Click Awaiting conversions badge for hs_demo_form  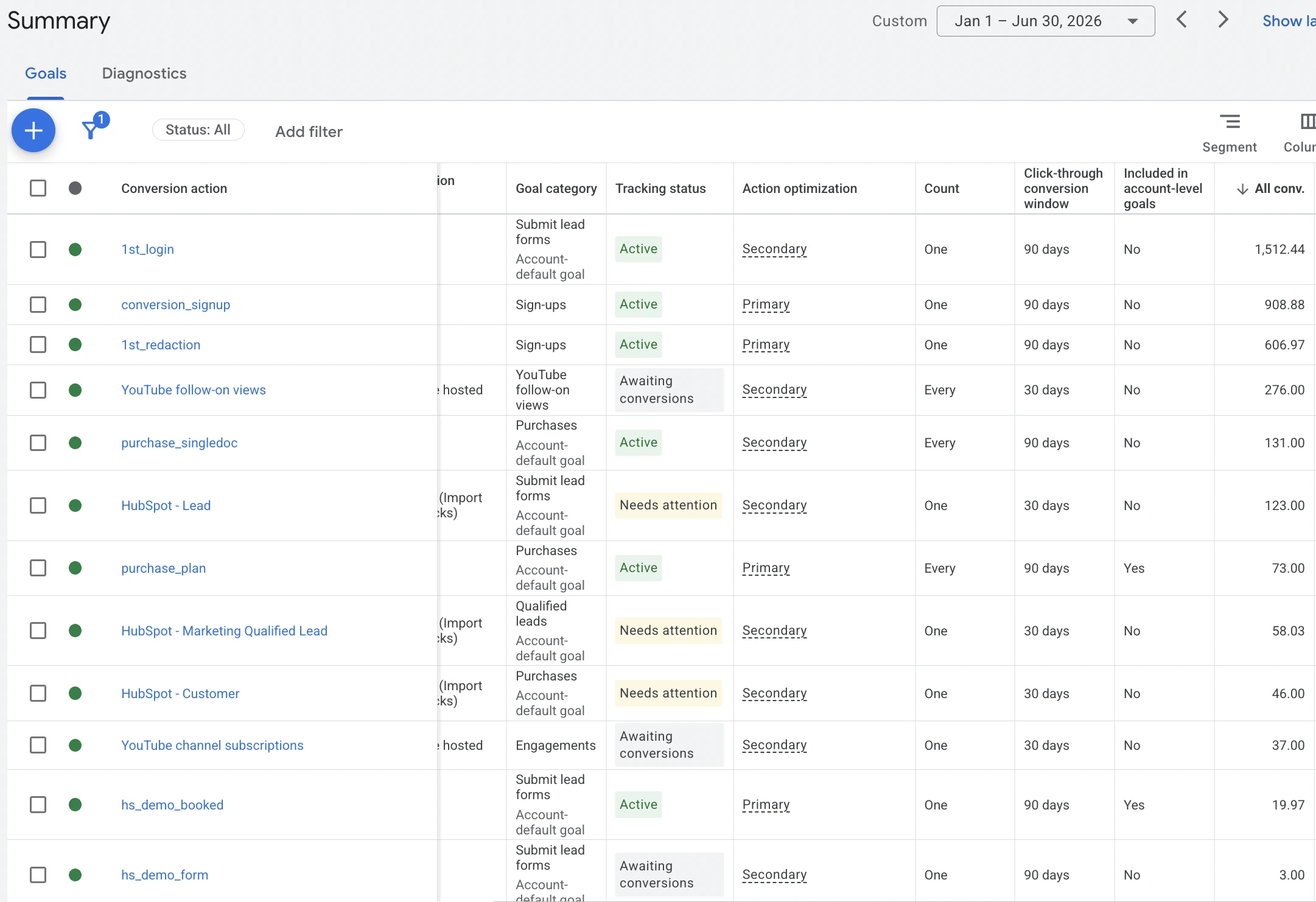point(669,875)
